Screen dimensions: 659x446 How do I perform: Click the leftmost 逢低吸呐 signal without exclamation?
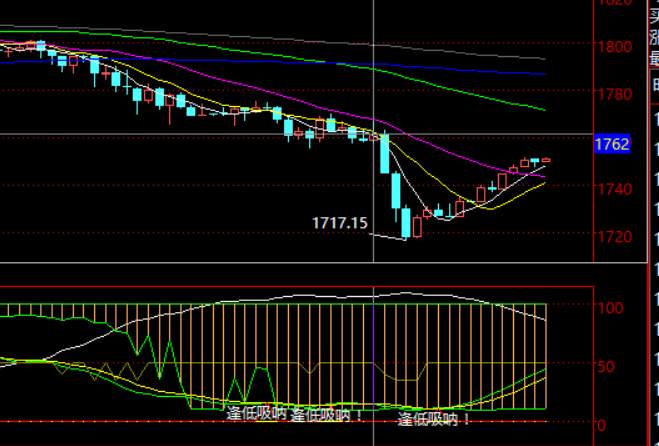pyautogui.click(x=256, y=414)
